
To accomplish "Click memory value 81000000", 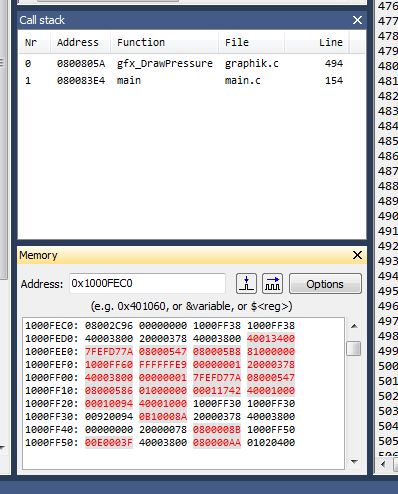I will coord(271,351).
